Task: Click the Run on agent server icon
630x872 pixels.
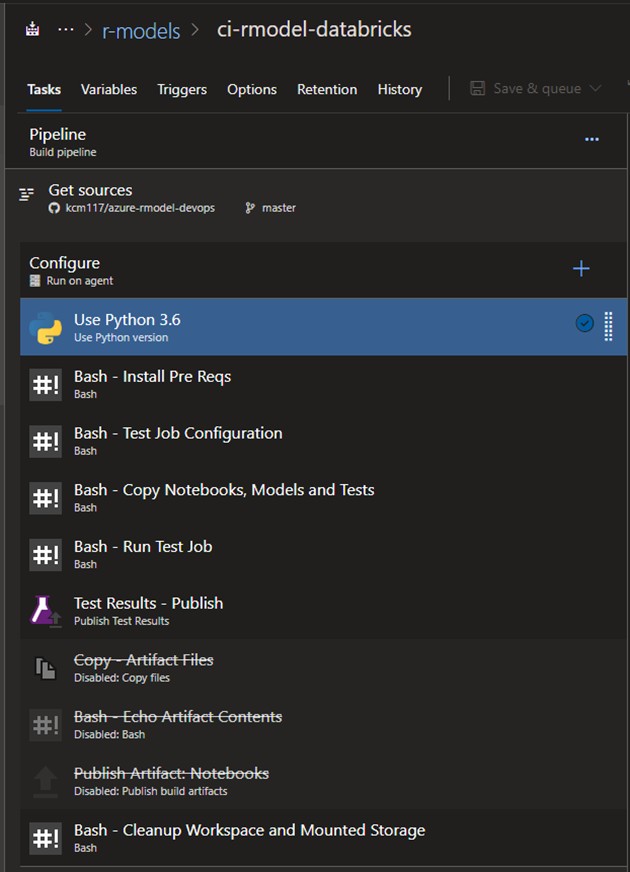Action: (35, 281)
